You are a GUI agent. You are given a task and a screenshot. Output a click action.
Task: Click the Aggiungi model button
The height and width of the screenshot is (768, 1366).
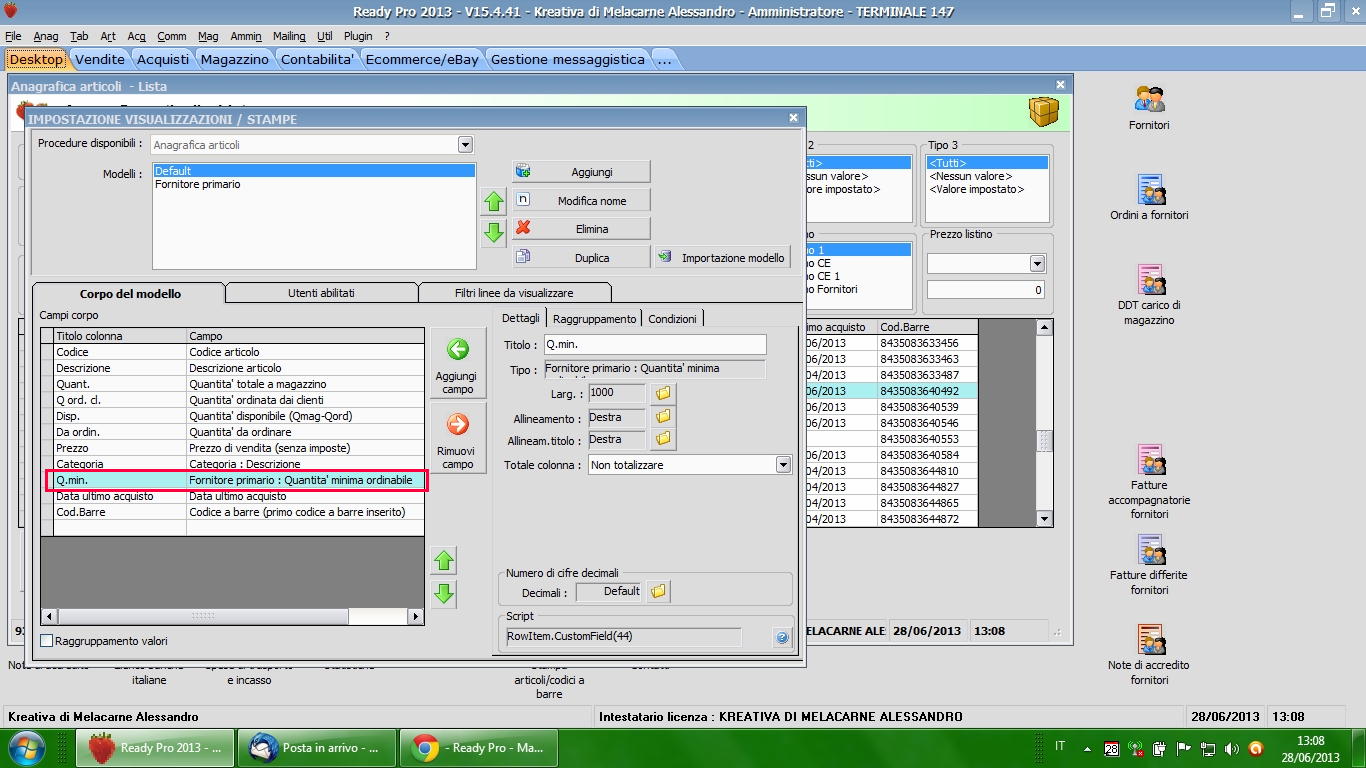[582, 172]
